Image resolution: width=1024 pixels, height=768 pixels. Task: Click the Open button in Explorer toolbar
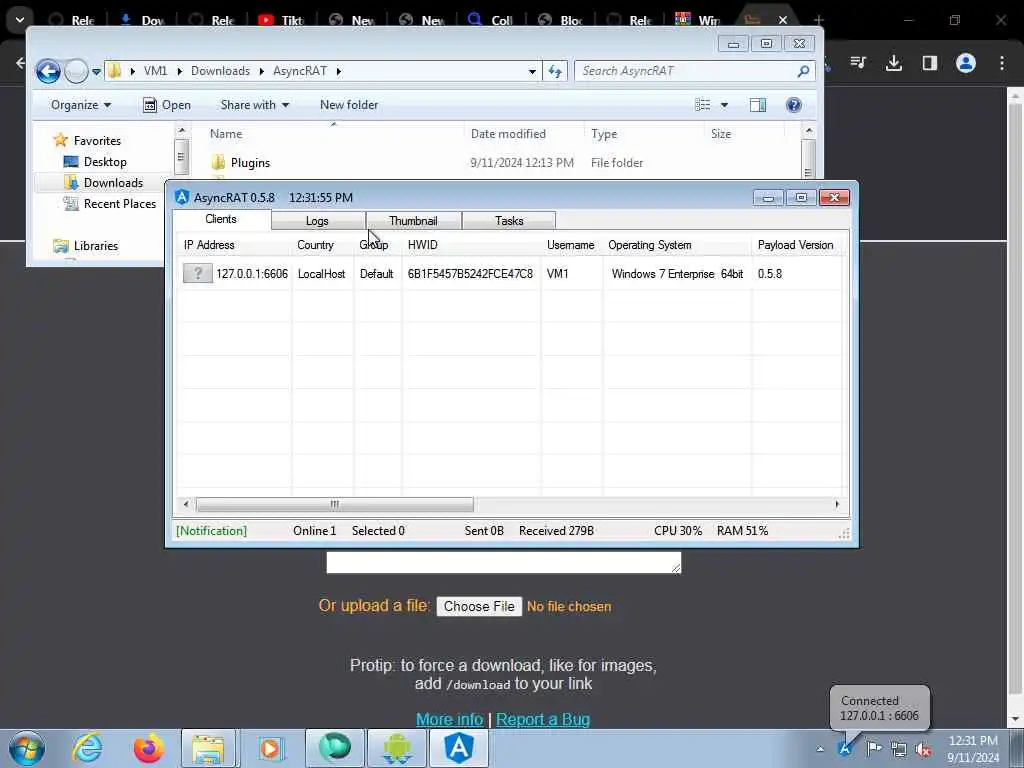point(167,105)
